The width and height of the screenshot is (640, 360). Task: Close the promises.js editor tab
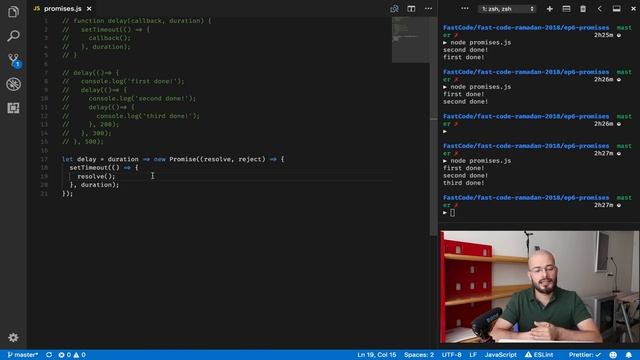click(89, 9)
